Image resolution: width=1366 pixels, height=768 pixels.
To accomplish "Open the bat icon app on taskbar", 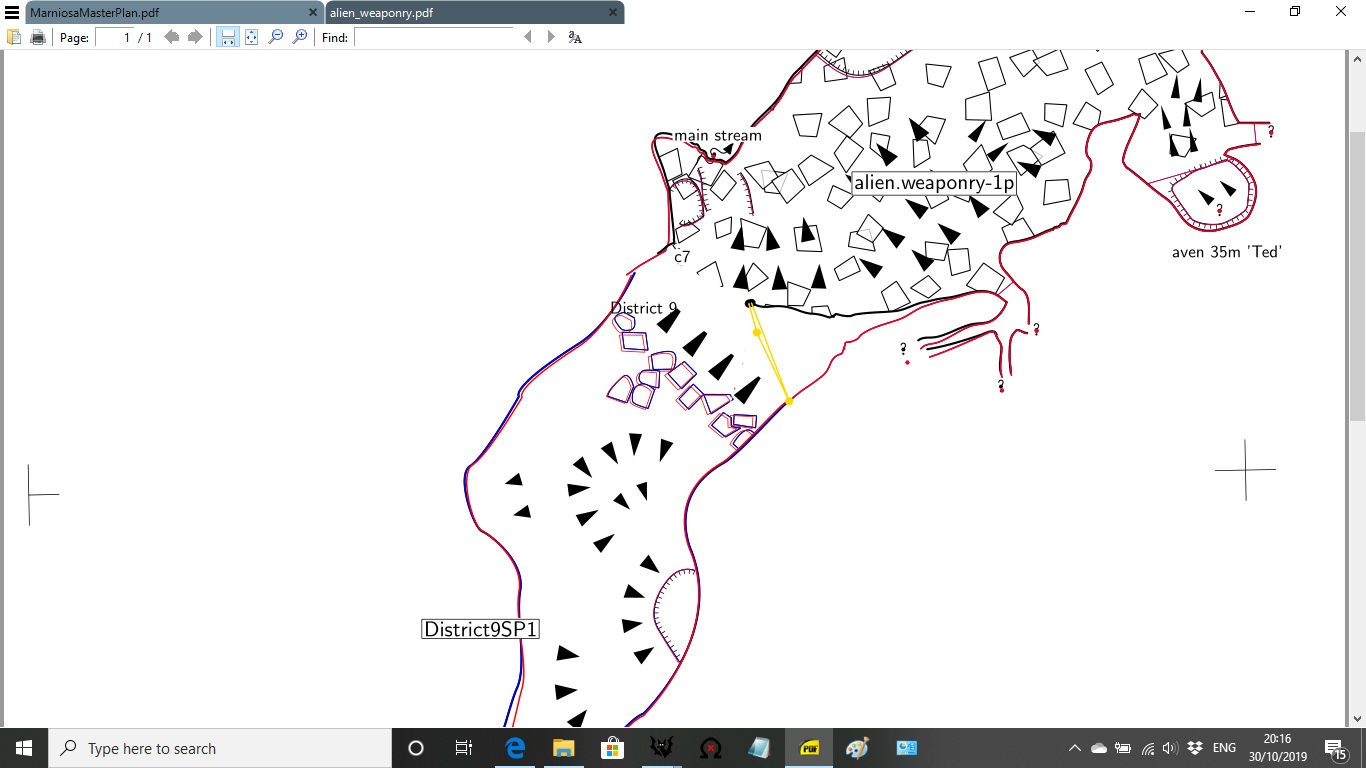I will (x=660, y=748).
